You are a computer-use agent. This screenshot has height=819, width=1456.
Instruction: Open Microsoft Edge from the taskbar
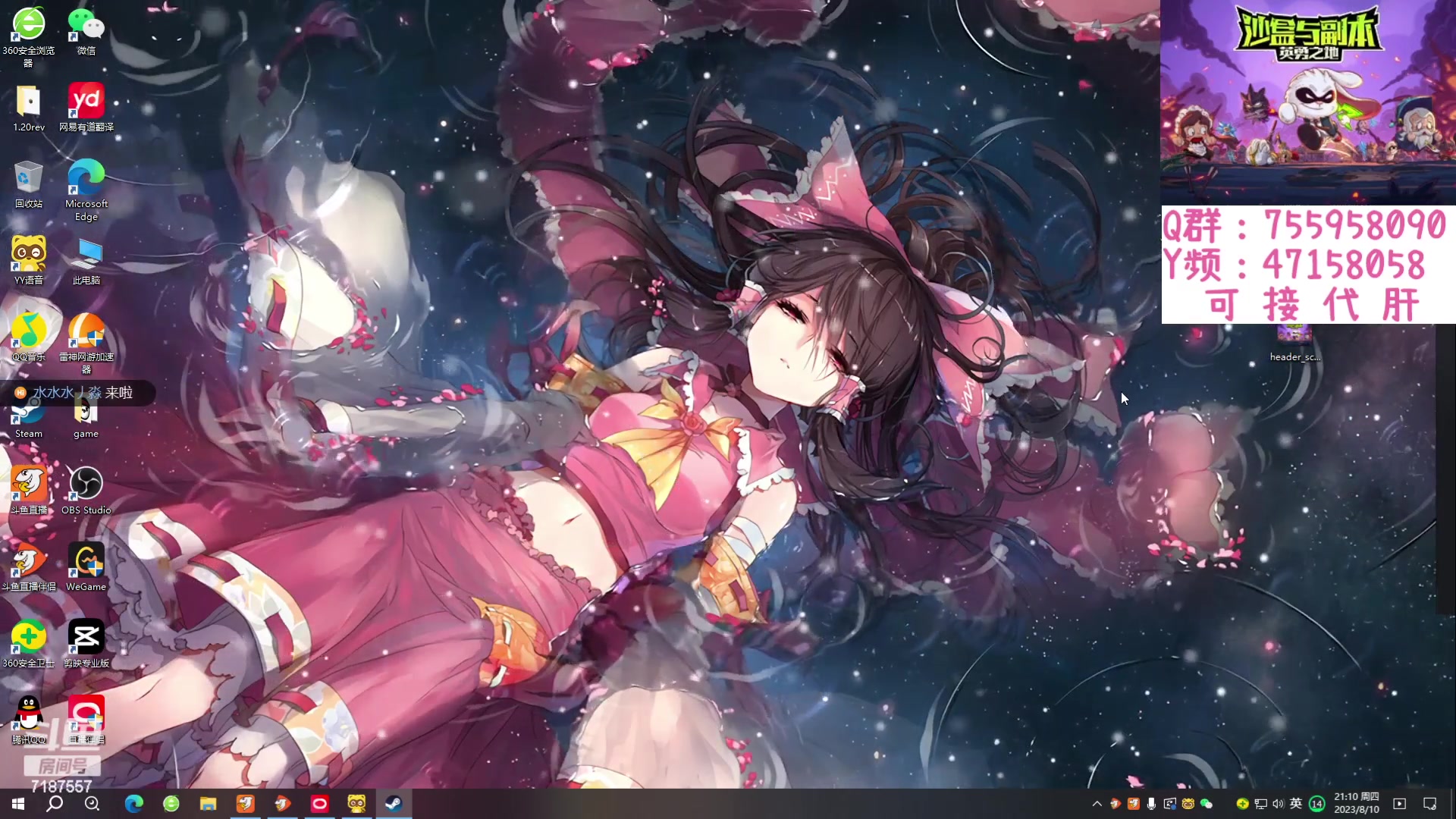pyautogui.click(x=134, y=804)
